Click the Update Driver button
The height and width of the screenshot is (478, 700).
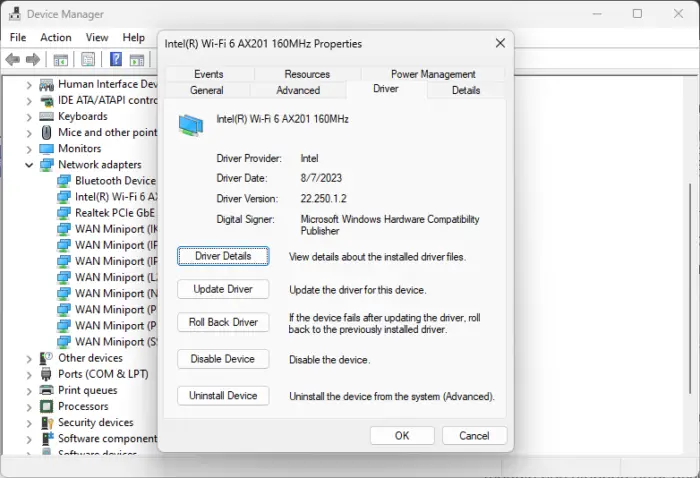coord(223,289)
